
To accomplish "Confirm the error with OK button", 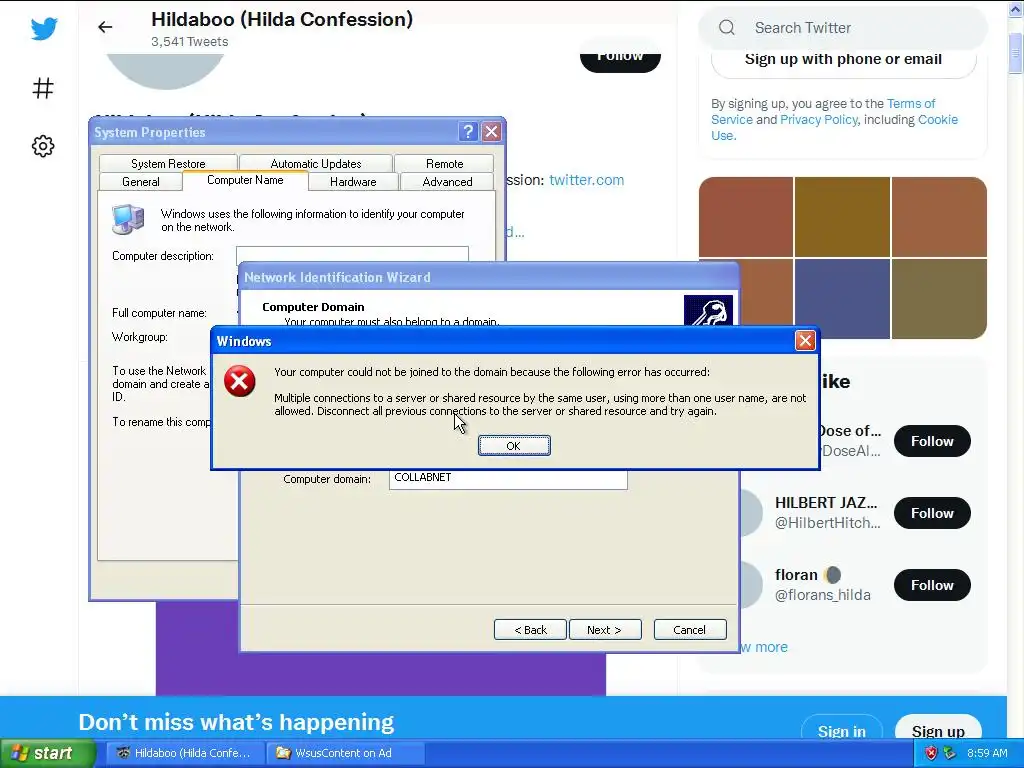I will (514, 446).
